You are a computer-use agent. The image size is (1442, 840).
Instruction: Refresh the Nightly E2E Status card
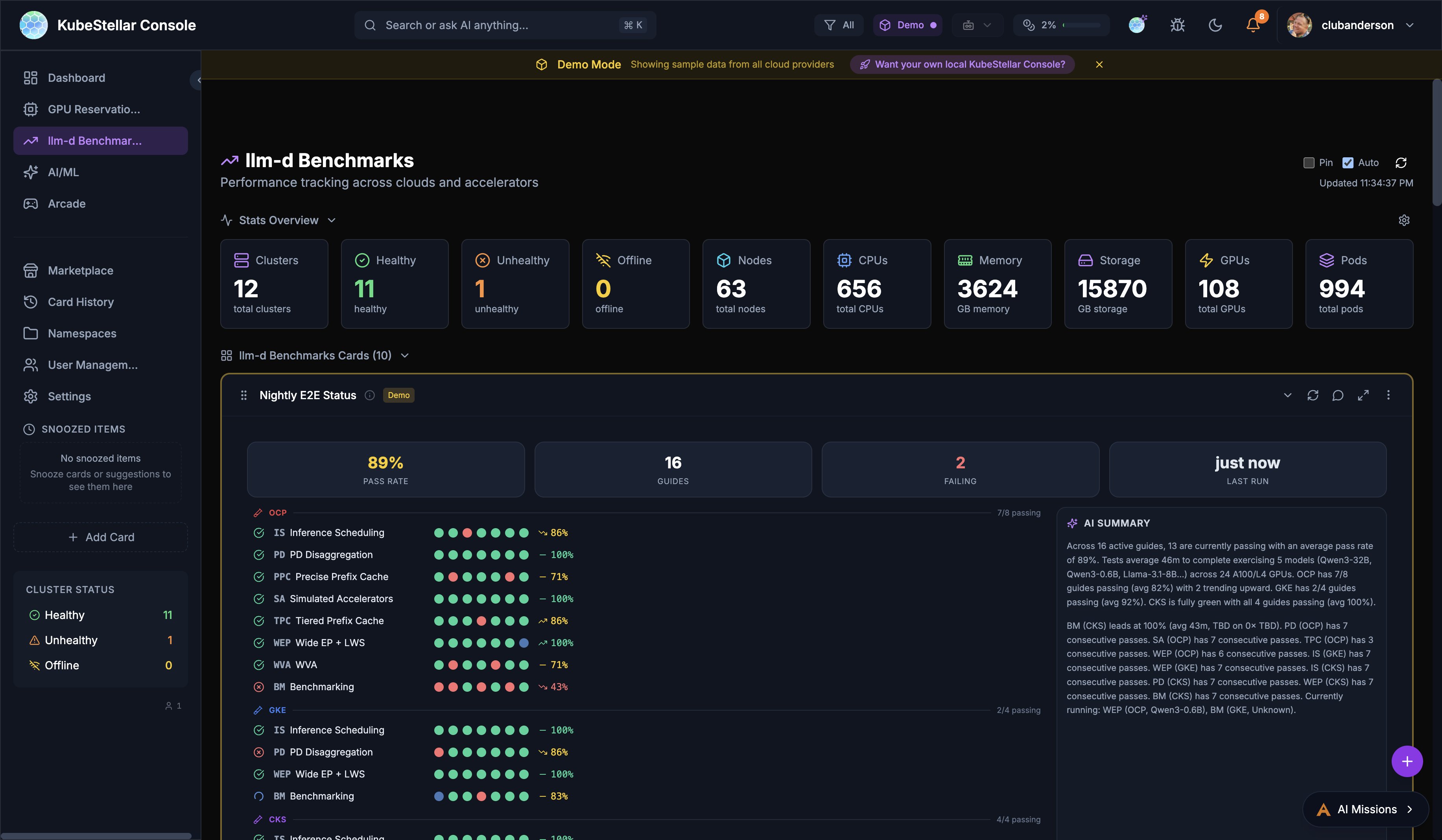1313,395
